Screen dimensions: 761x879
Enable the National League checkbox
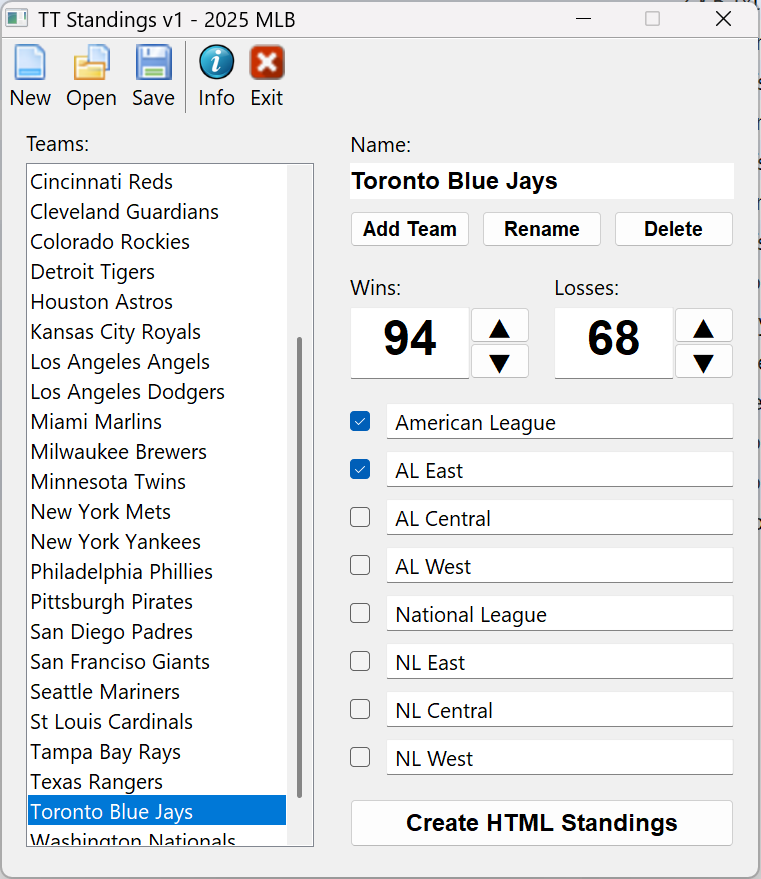tap(360, 613)
